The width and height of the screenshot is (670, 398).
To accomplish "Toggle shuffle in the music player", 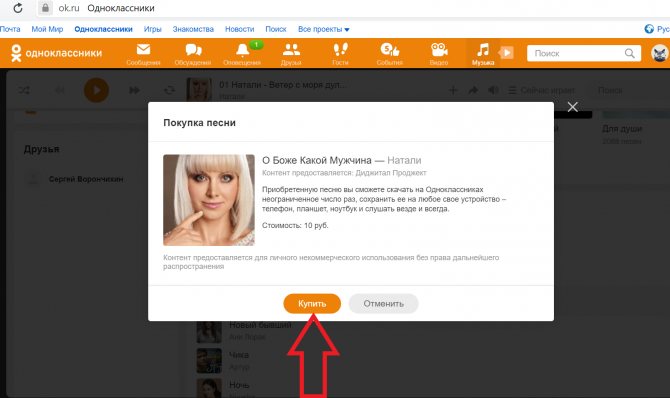I will [24, 90].
